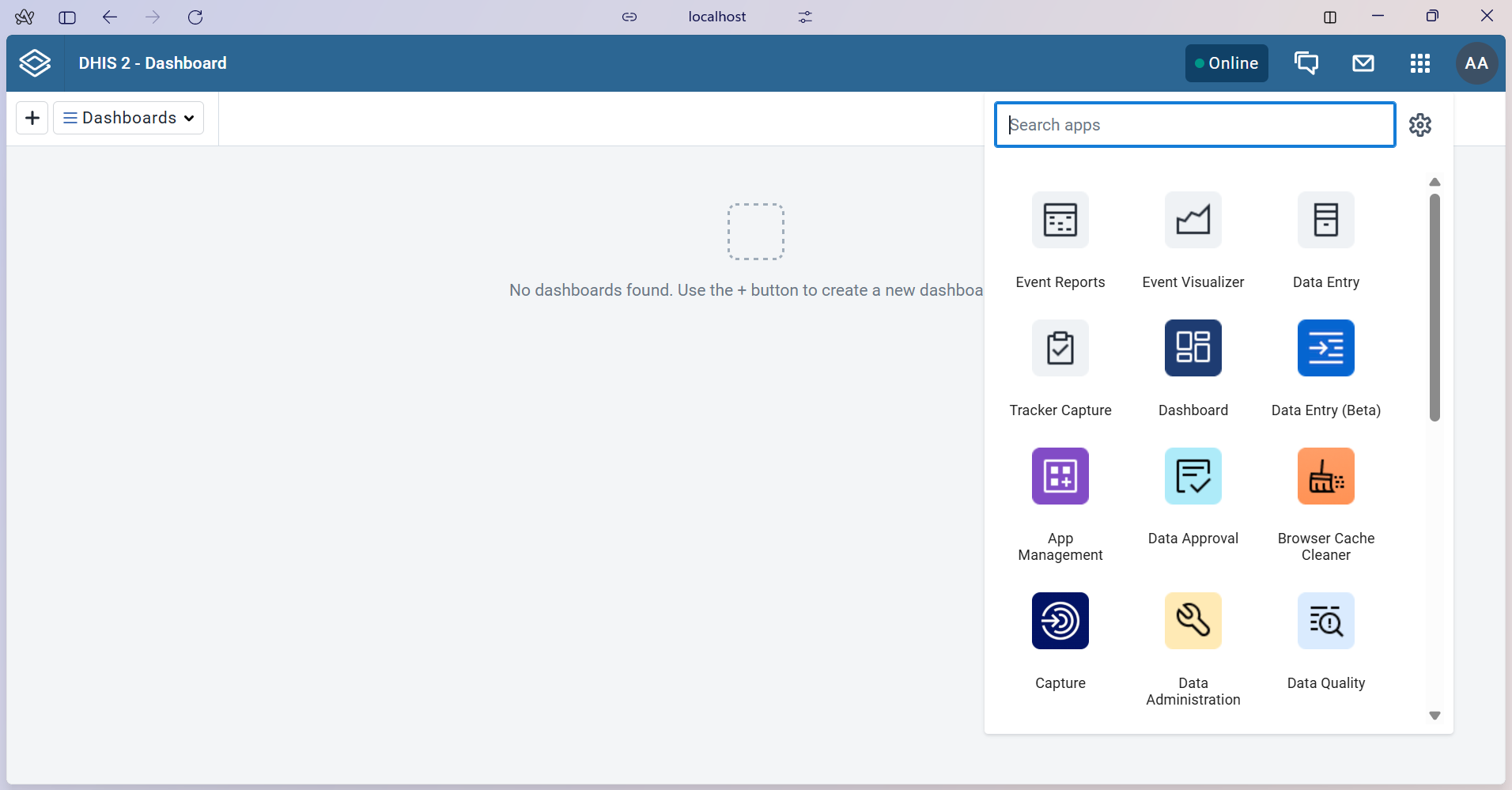The image size is (1512, 790).
Task: Close the apps grid menu
Action: tap(1420, 63)
